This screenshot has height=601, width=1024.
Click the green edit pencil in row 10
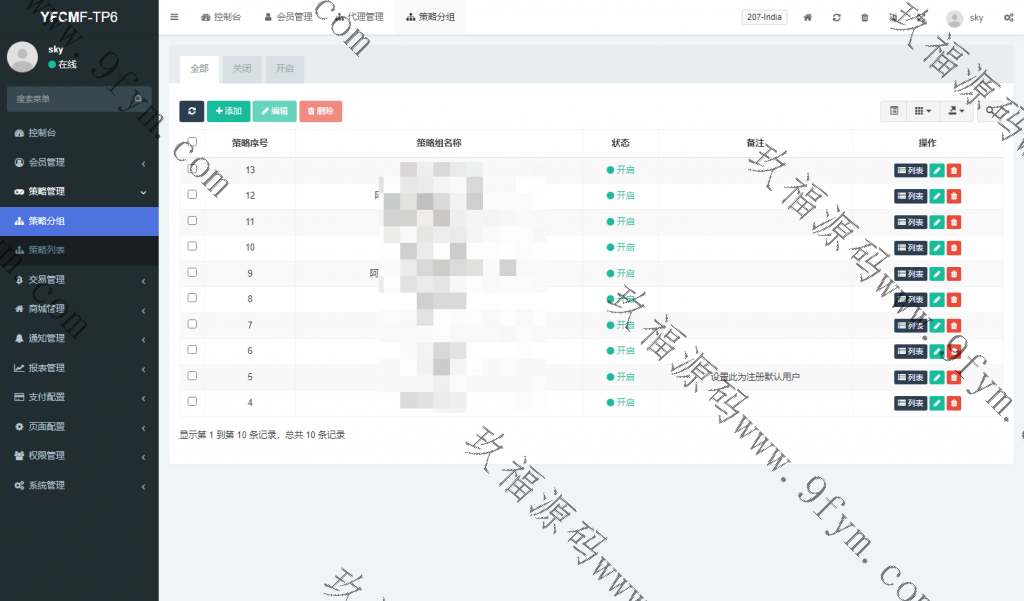tap(937, 248)
